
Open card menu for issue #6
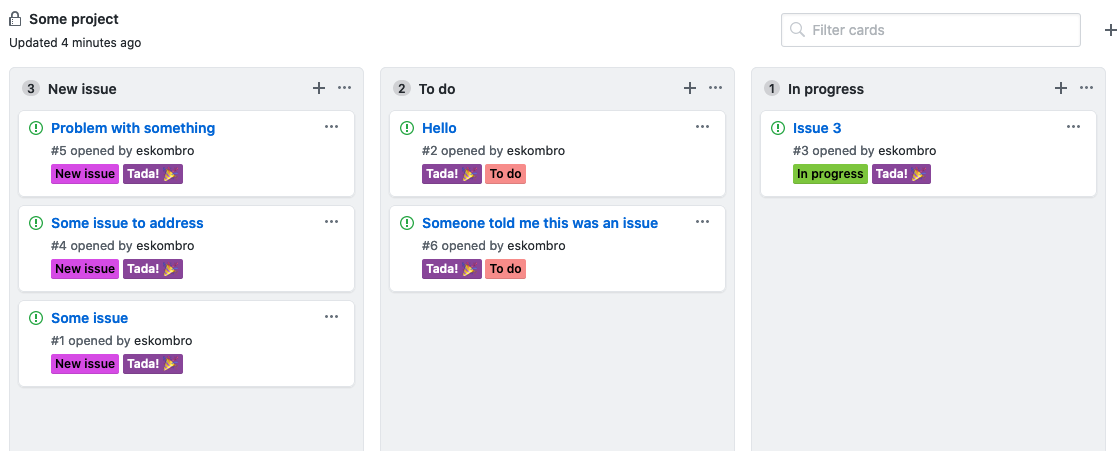(702, 222)
